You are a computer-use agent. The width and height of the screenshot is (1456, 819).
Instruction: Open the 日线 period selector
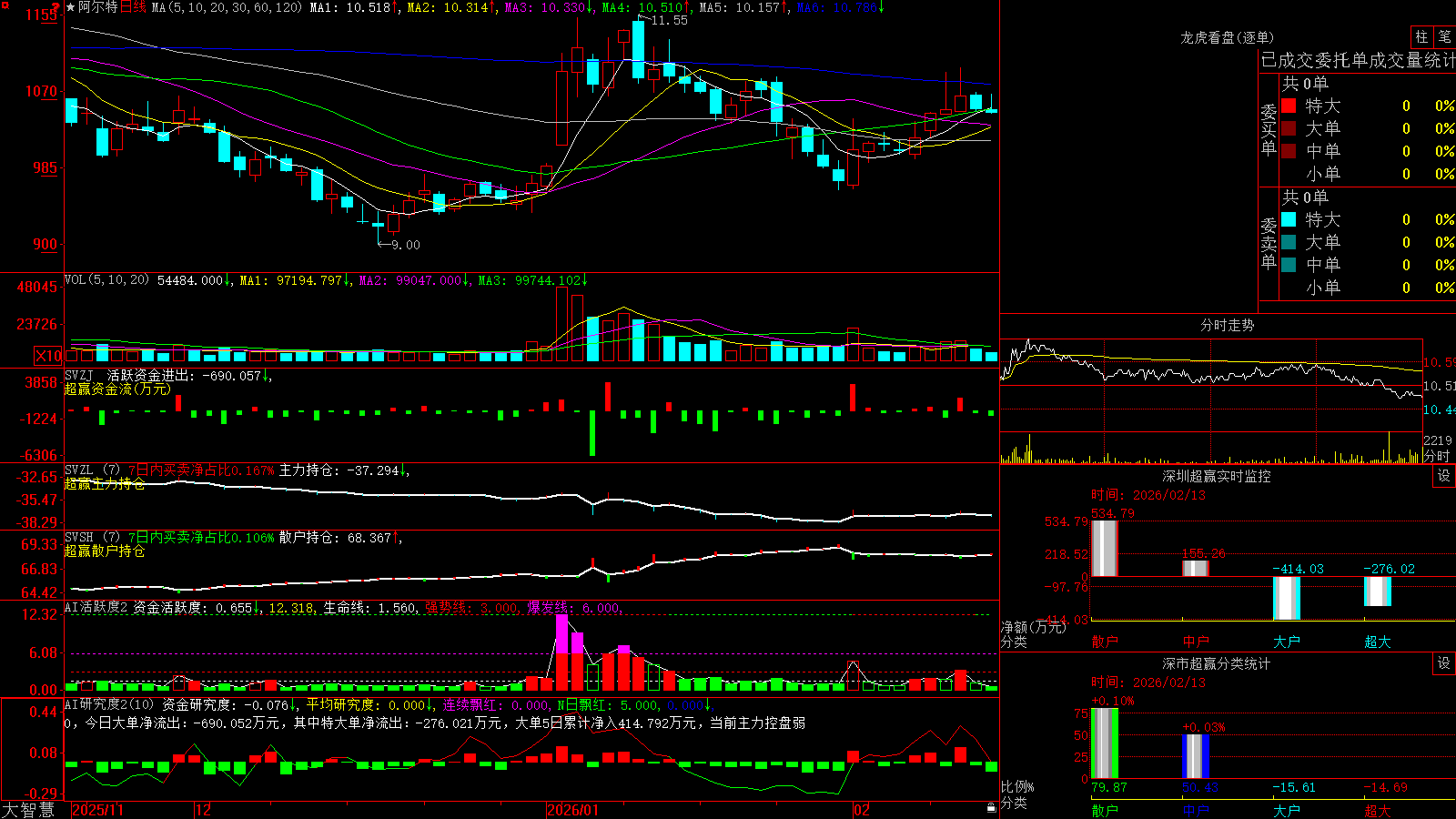(133, 7)
